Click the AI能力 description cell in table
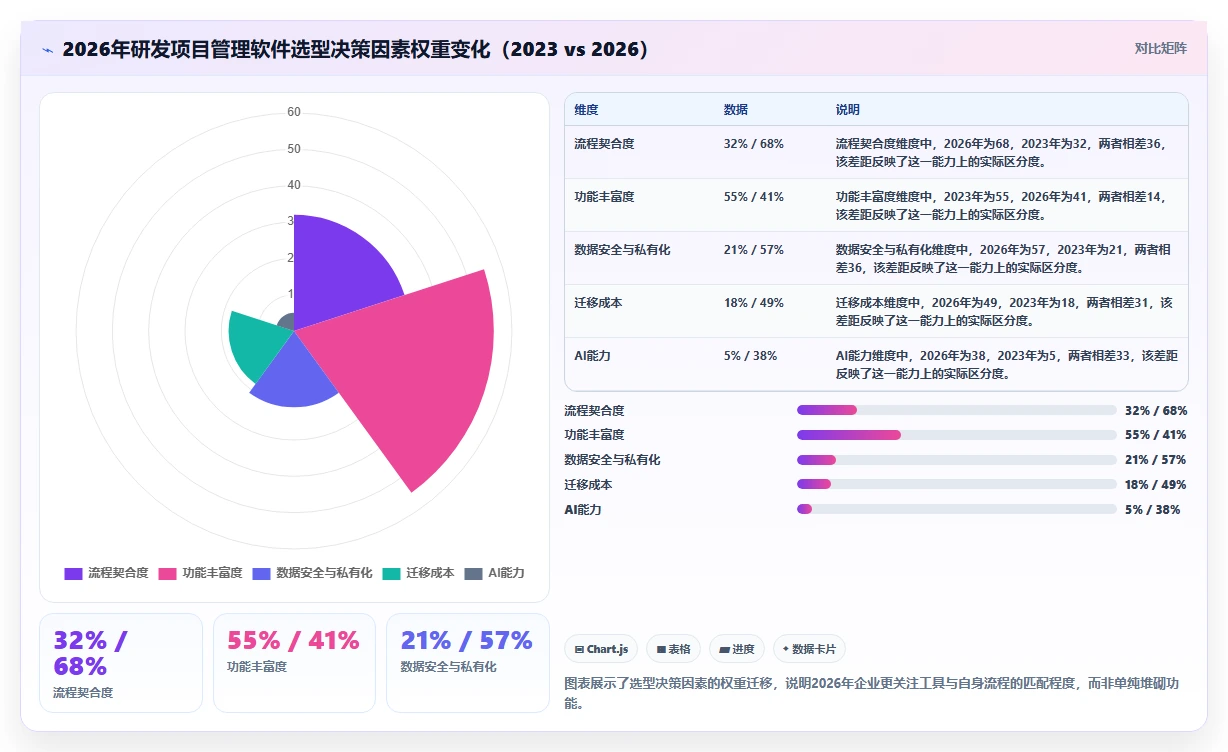Screen dimensions: 1228x752 point(1006,364)
